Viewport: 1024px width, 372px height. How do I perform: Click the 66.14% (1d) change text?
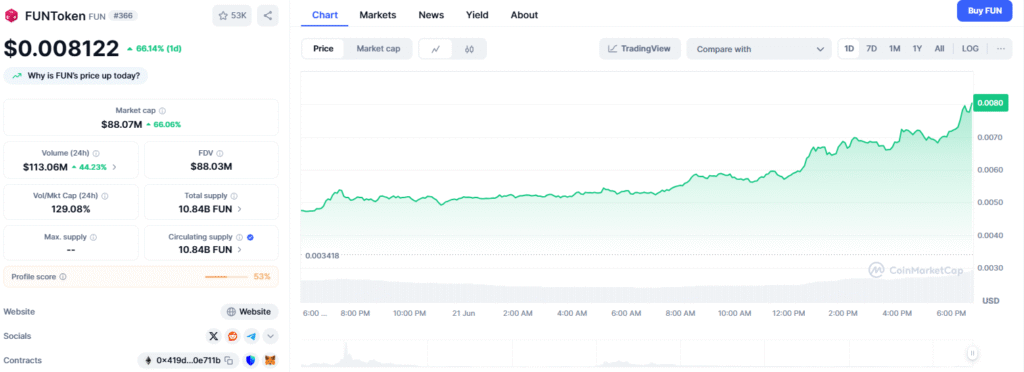tap(153, 48)
